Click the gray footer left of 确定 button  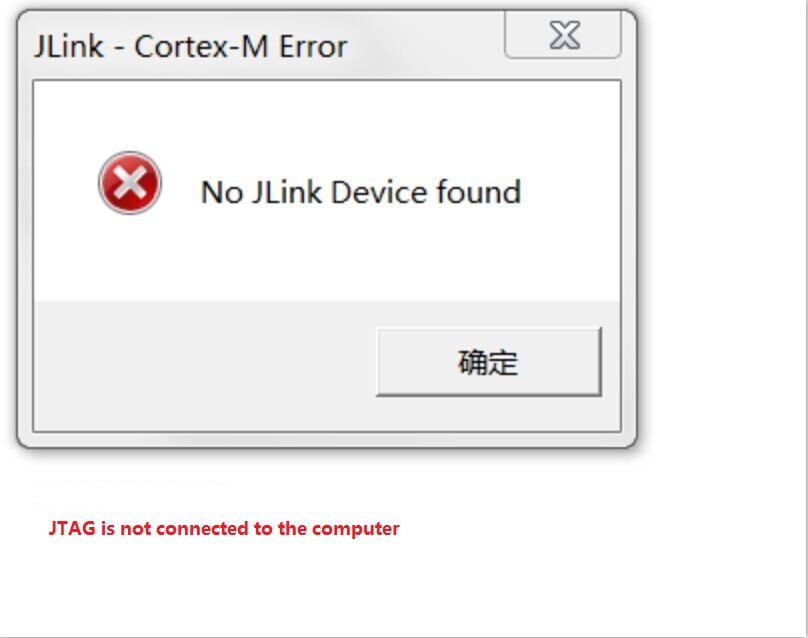pyautogui.click(x=205, y=365)
